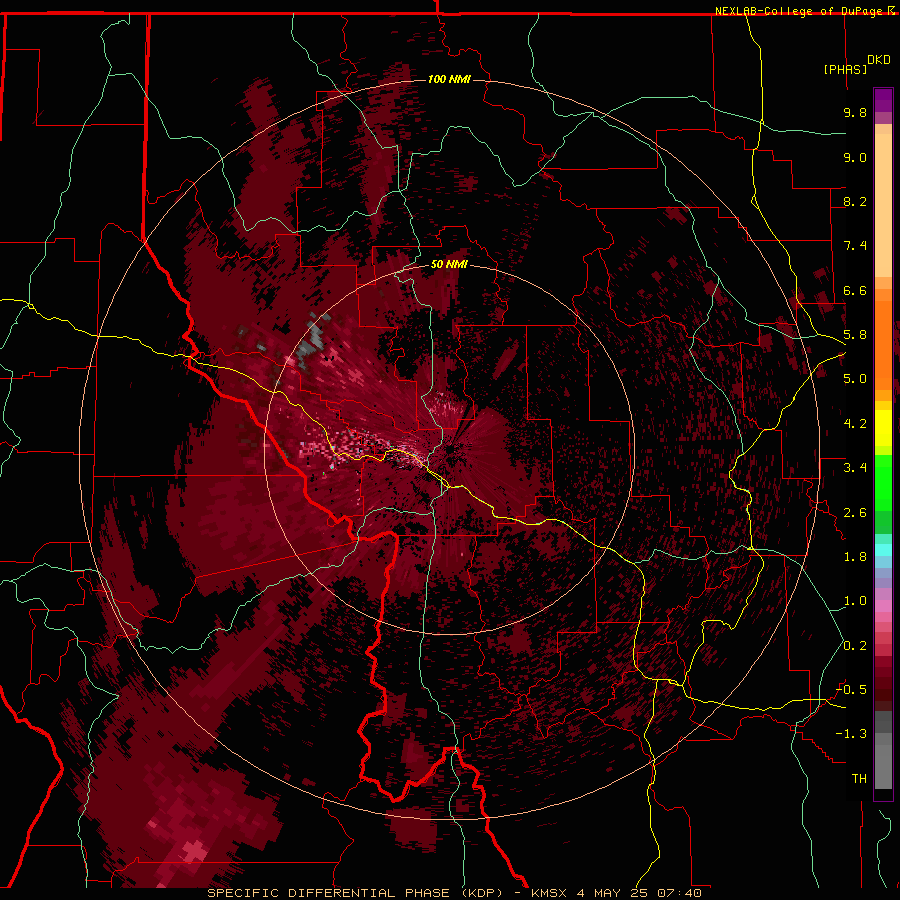Click the -1.3 legend value
This screenshot has height=900, width=900.
[851, 734]
